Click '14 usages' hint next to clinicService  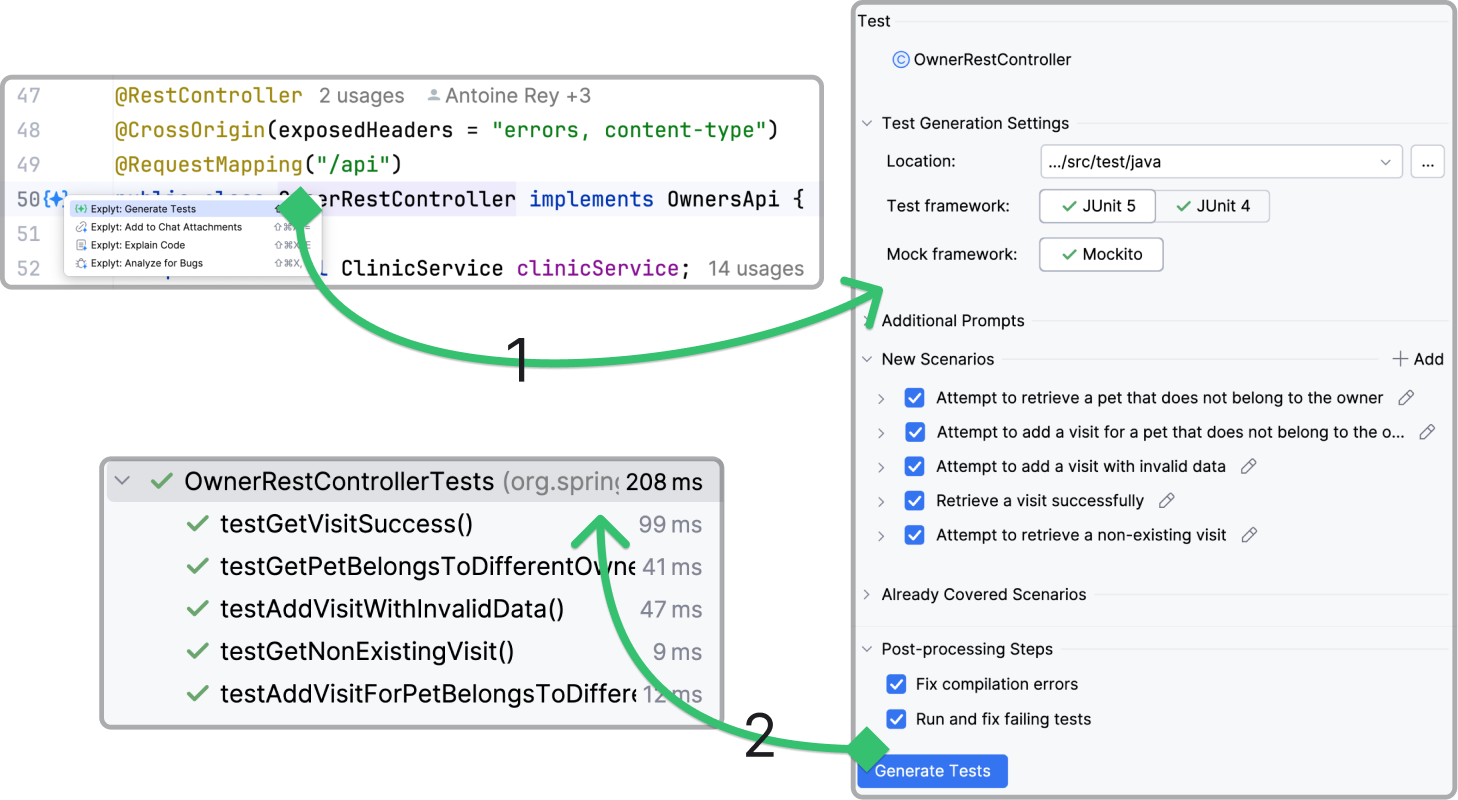756,268
